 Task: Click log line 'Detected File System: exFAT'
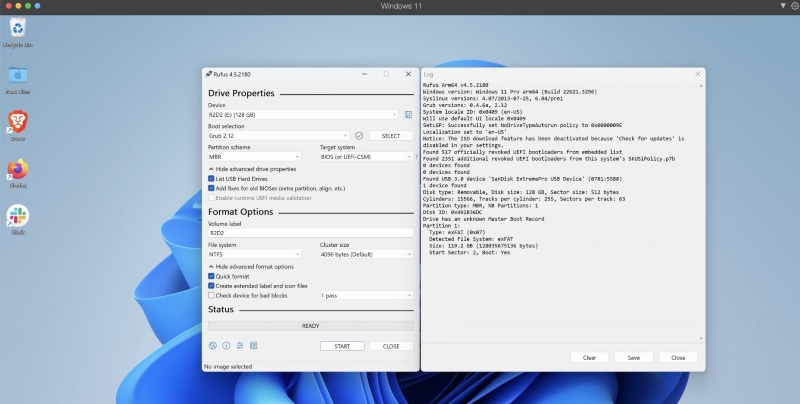[471, 239]
